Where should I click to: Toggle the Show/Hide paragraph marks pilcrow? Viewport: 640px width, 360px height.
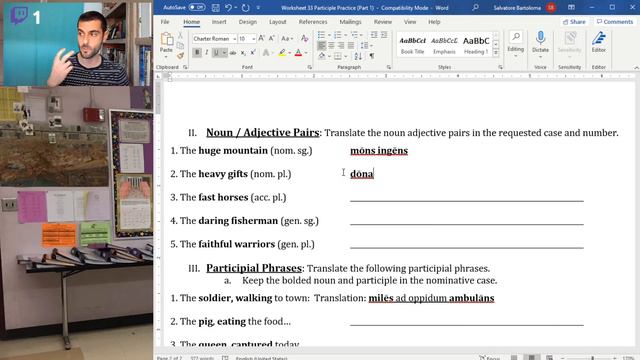point(372,56)
